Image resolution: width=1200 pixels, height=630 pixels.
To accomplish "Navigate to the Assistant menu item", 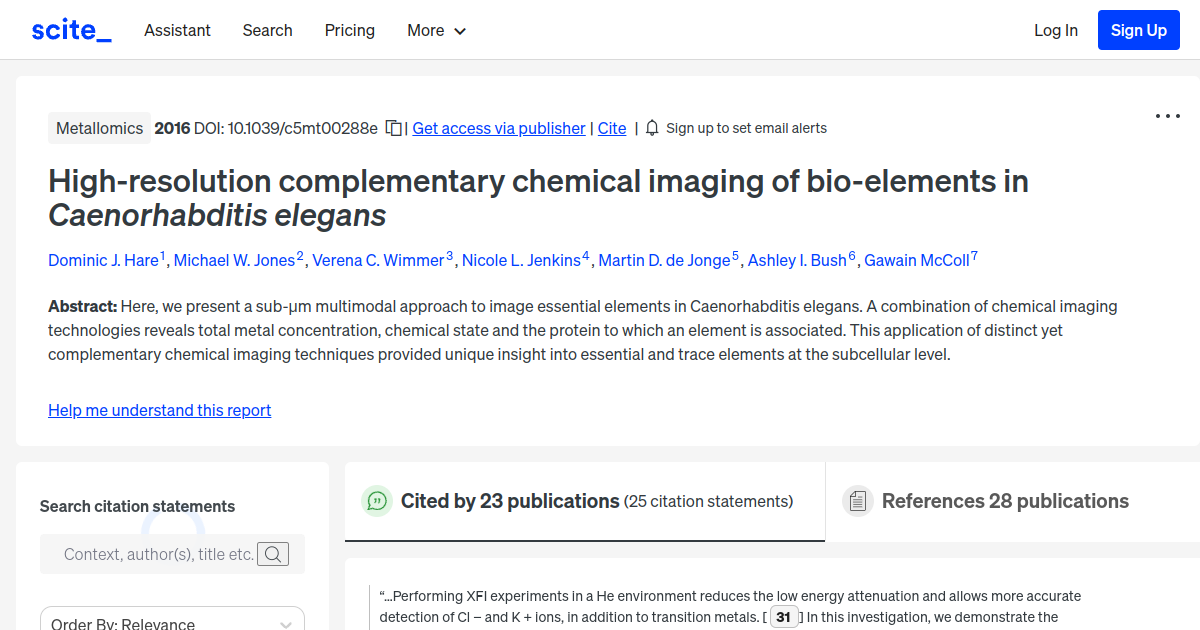I will [x=177, y=31].
